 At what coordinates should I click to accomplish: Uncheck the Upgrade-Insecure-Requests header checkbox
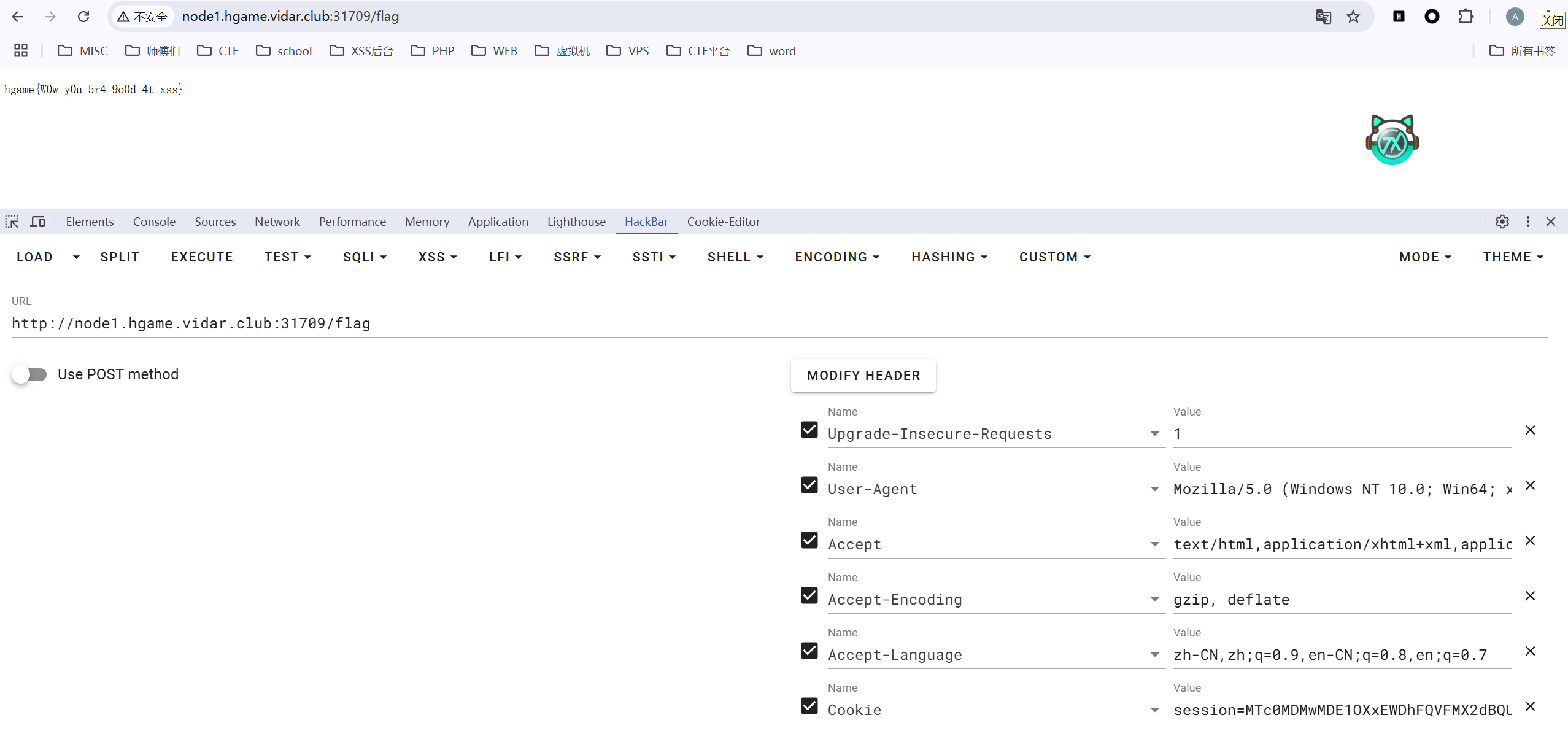(809, 430)
